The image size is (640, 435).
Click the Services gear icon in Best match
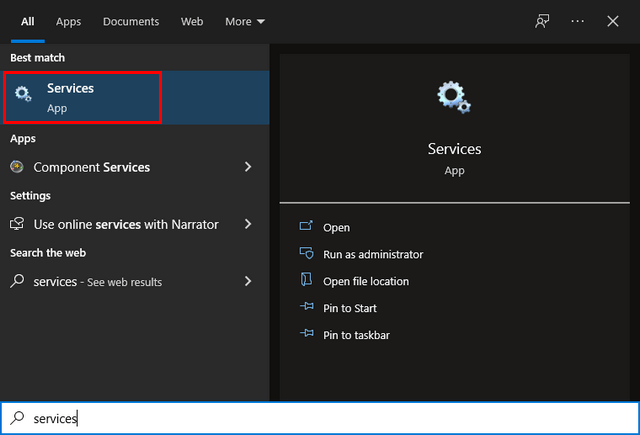pyautogui.click(x=23, y=93)
